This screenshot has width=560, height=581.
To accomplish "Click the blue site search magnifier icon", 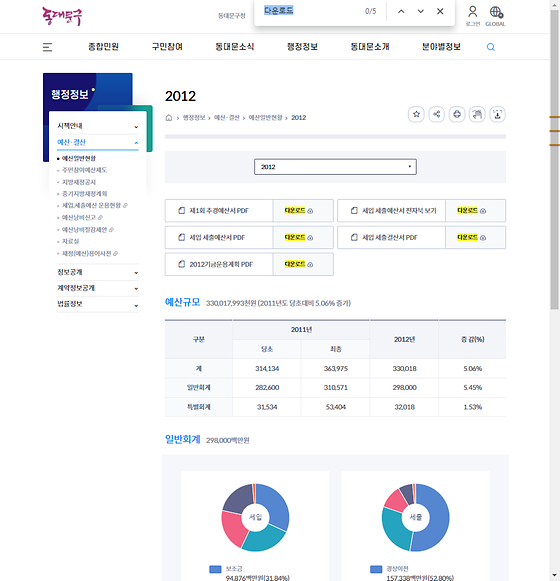I will click(491, 47).
